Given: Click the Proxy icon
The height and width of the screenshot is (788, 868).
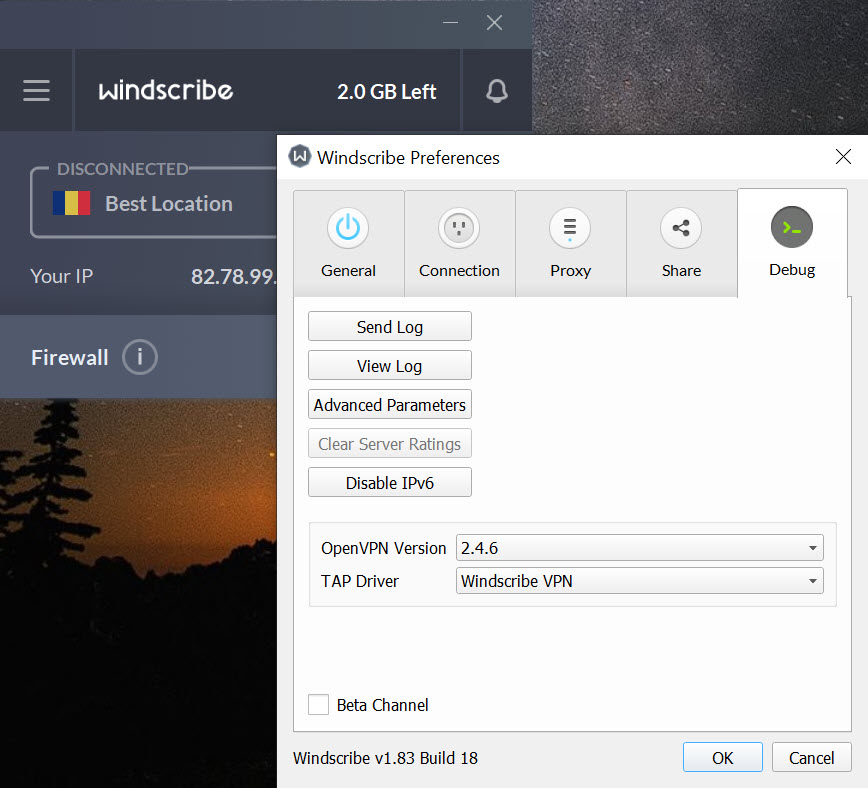Looking at the screenshot, I should [x=570, y=228].
